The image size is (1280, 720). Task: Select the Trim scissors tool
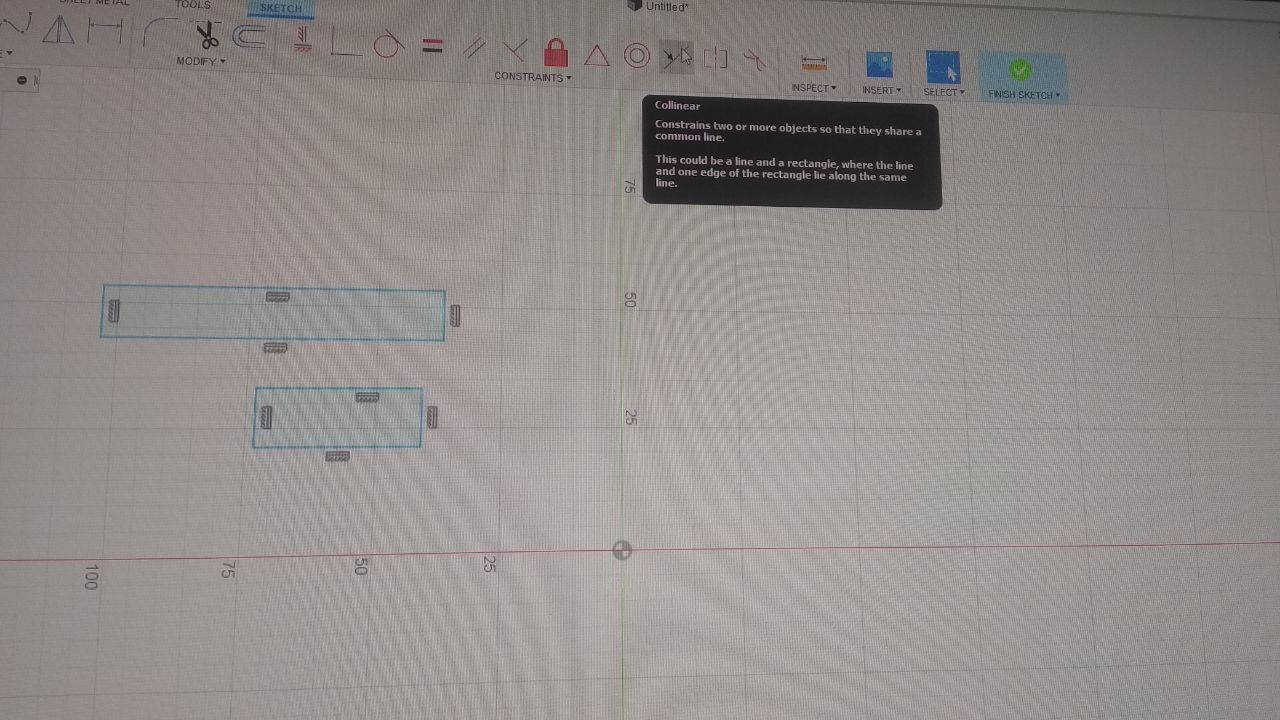[x=207, y=36]
